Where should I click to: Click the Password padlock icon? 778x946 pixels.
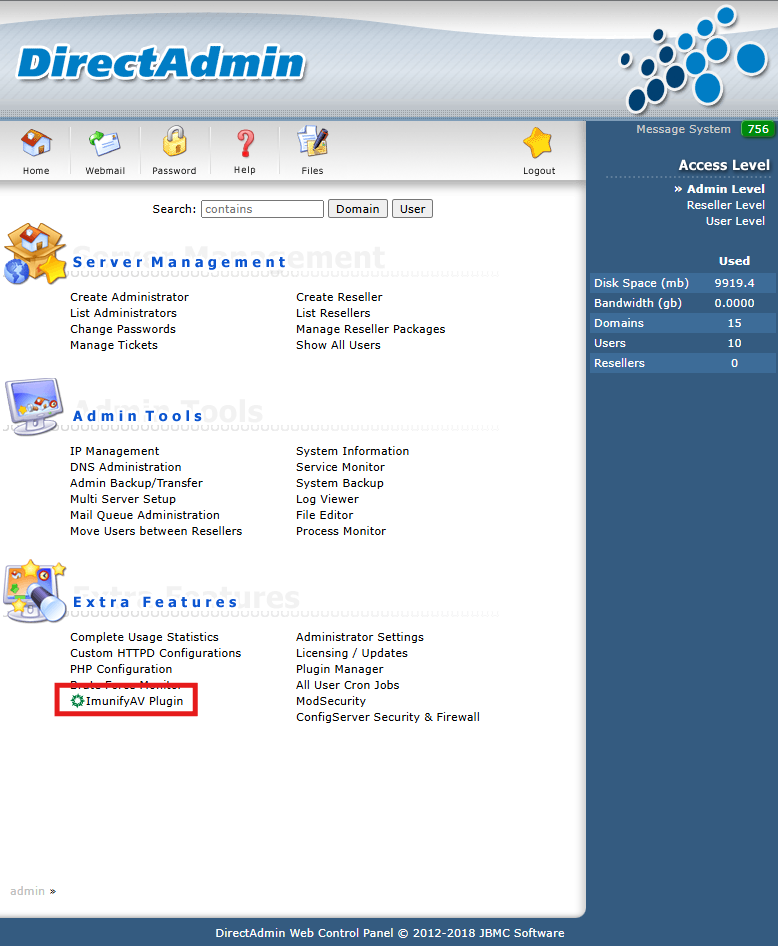pyautogui.click(x=175, y=142)
